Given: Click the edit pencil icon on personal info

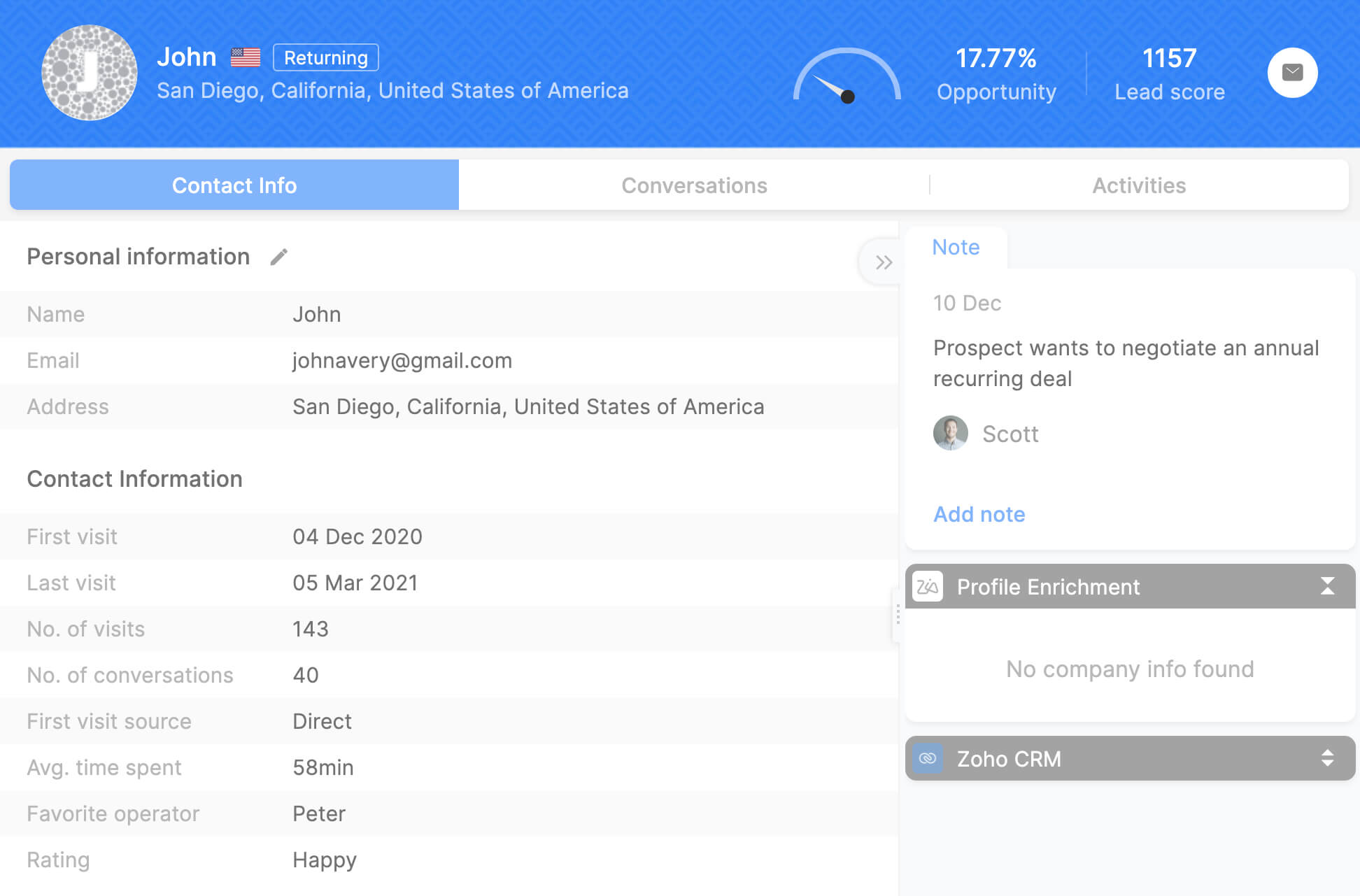Looking at the screenshot, I should 279,256.
